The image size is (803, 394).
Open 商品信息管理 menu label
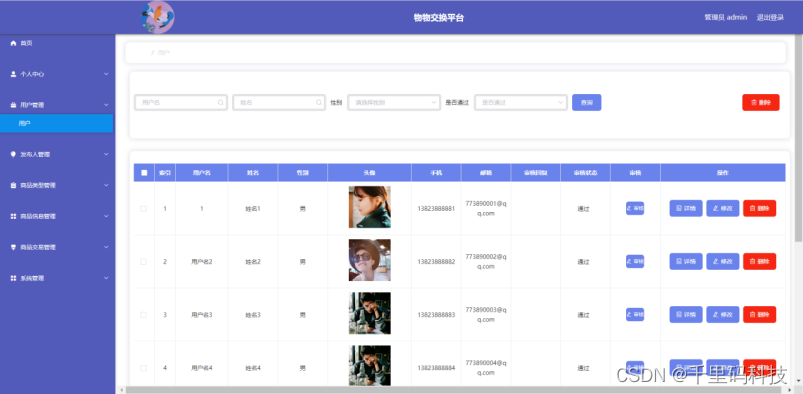pos(38,216)
